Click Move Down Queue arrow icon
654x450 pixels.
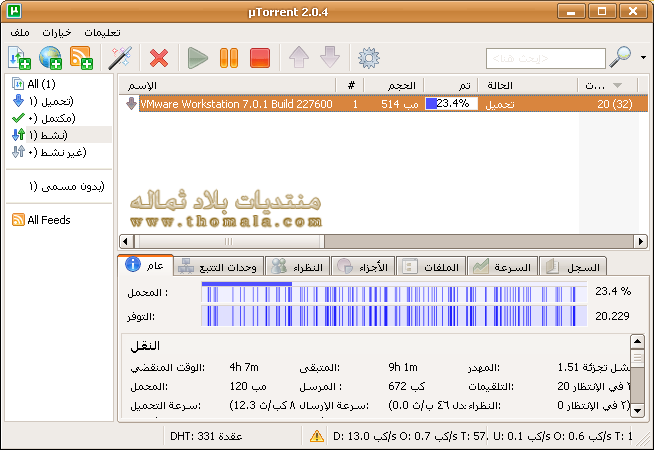pyautogui.click(x=330, y=58)
